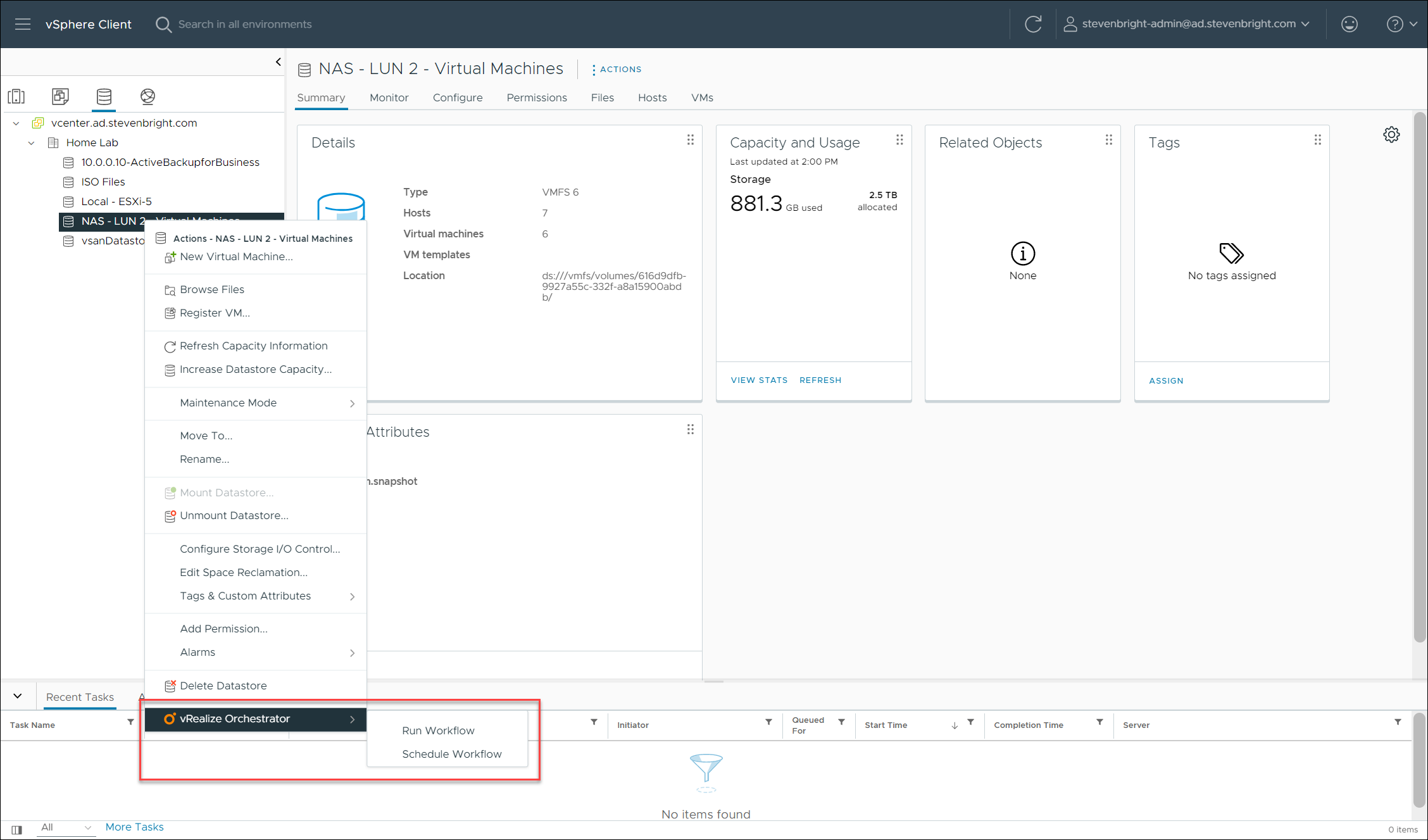The image size is (1428, 840).
Task: Open the feedback smiley icon
Action: click(1349, 24)
